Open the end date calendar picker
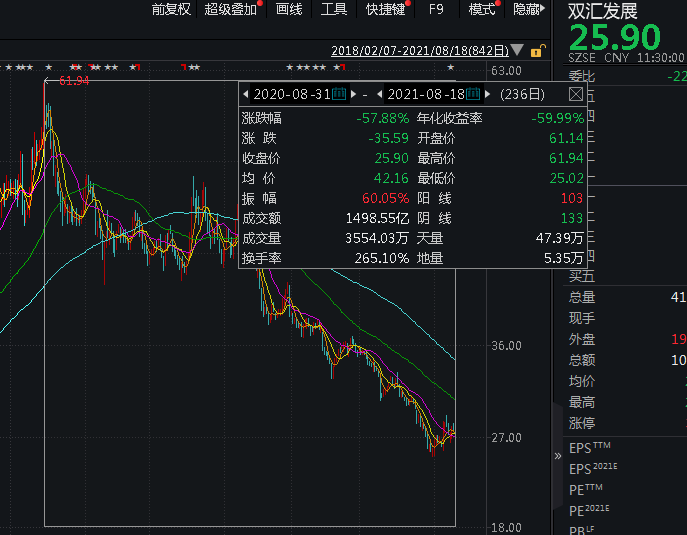This screenshot has height=535, width=687. coord(473,94)
